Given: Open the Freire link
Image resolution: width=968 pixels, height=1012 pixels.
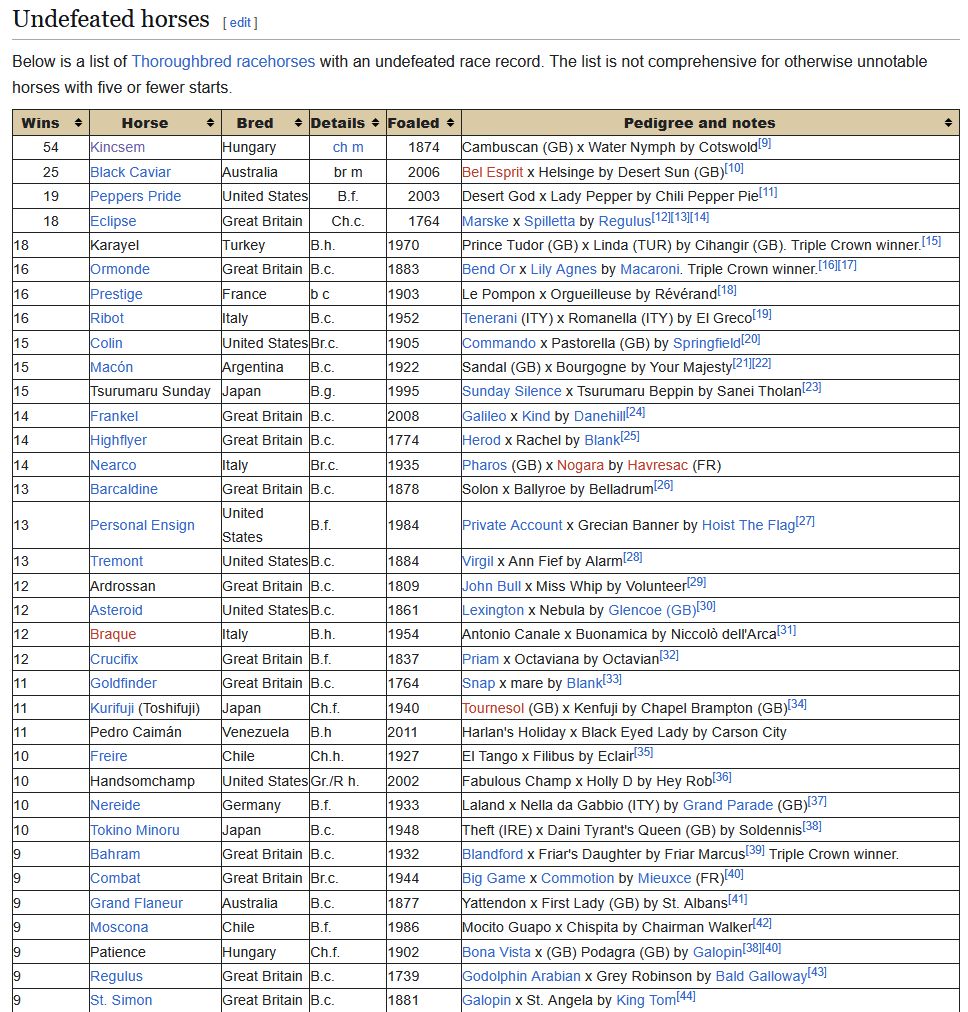Looking at the screenshot, I should coord(109,756).
